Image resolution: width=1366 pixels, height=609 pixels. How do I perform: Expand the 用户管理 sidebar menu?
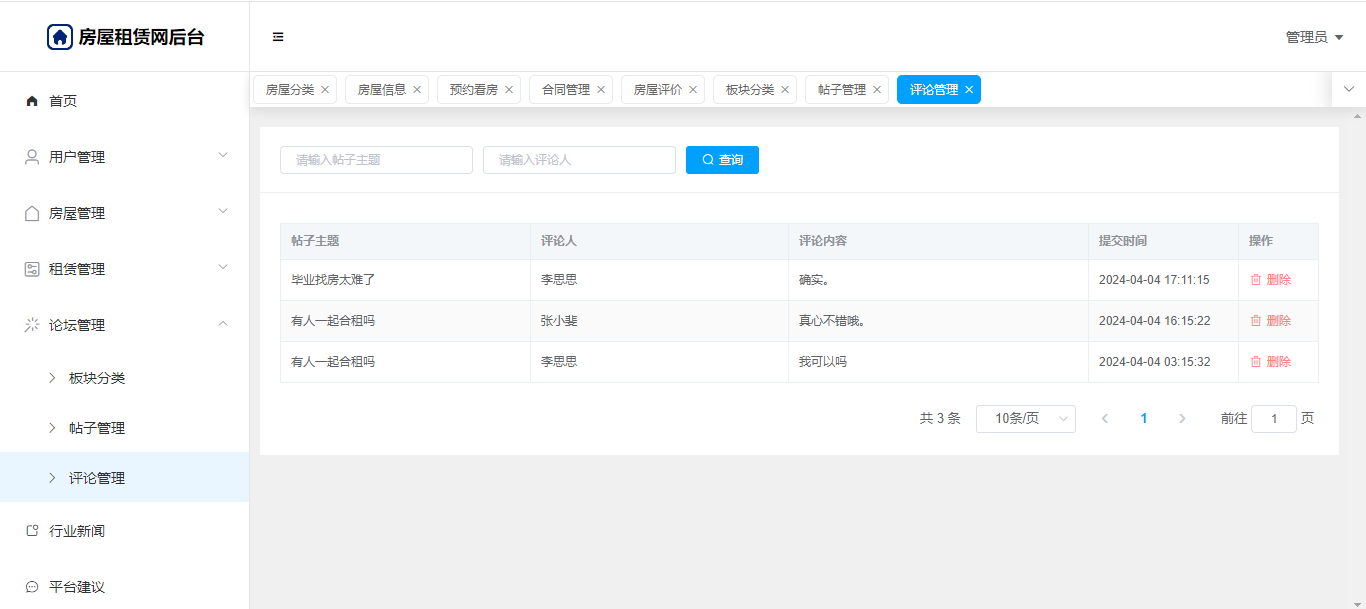coord(124,157)
